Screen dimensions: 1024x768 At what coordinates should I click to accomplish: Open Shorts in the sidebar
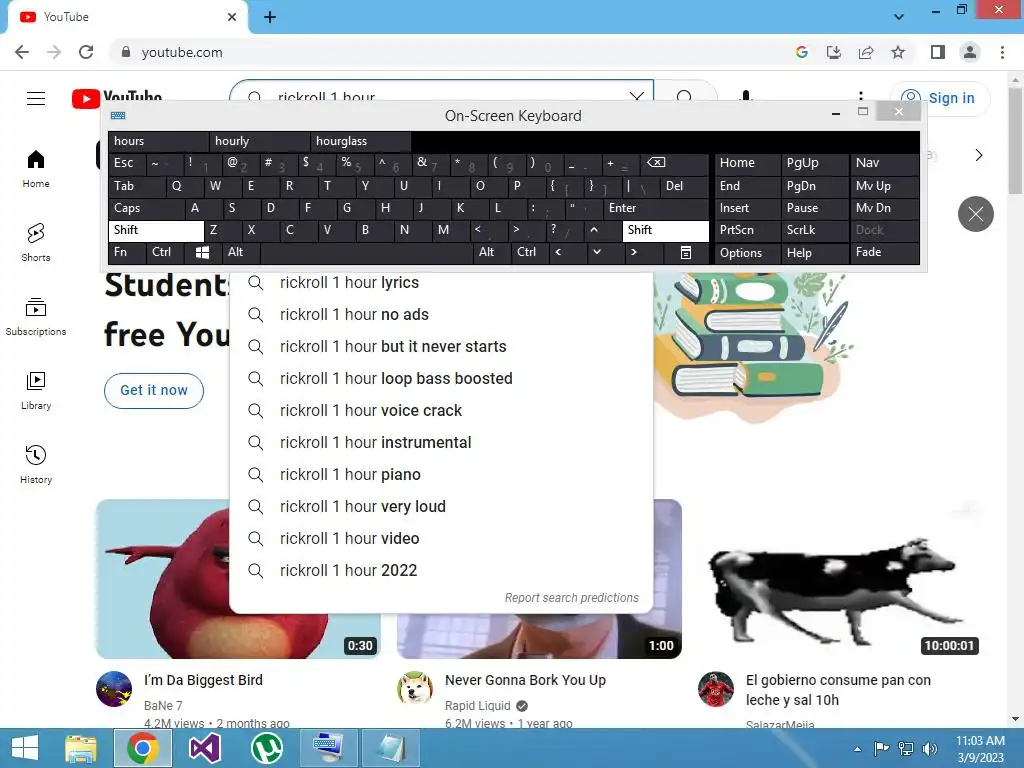(x=36, y=243)
